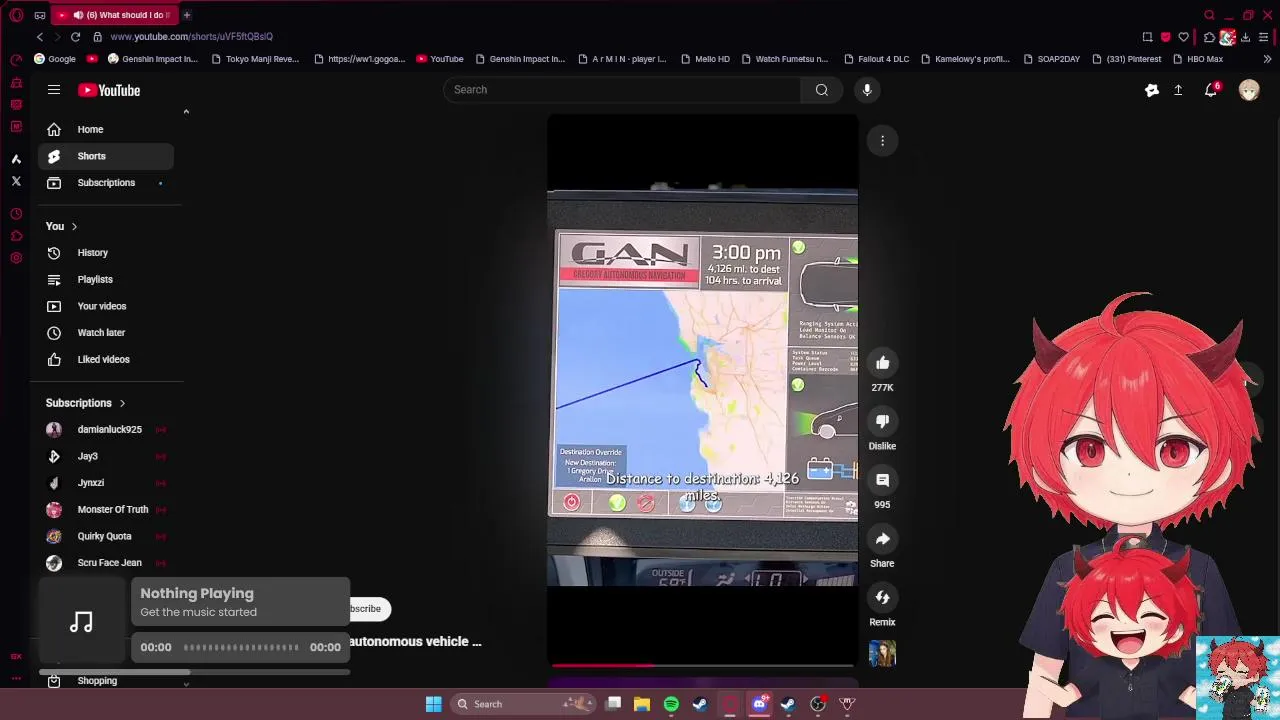Select Shorts in the sidebar

pos(106,156)
